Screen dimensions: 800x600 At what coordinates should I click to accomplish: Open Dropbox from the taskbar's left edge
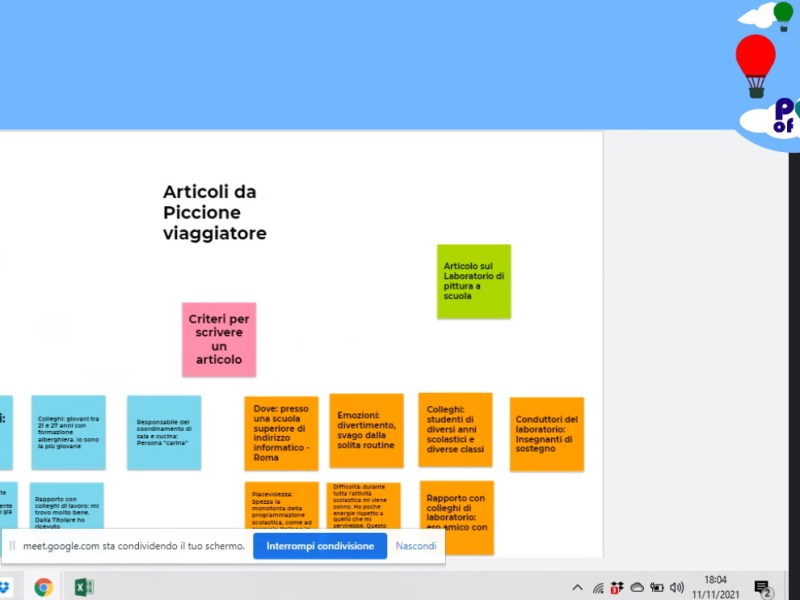point(5,587)
